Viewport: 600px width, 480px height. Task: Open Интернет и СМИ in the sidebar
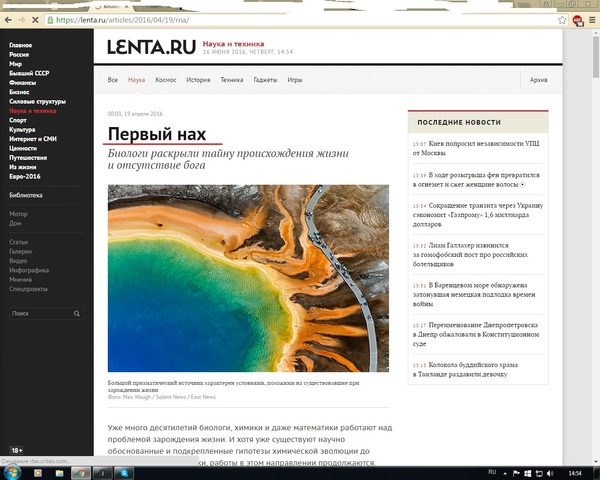tap(33, 139)
